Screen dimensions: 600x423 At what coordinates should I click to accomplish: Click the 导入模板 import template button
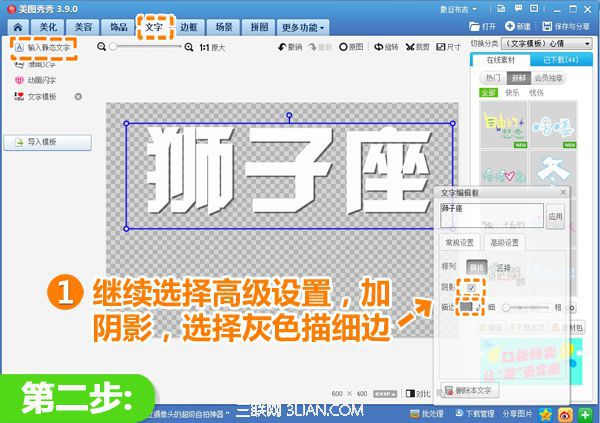point(42,142)
